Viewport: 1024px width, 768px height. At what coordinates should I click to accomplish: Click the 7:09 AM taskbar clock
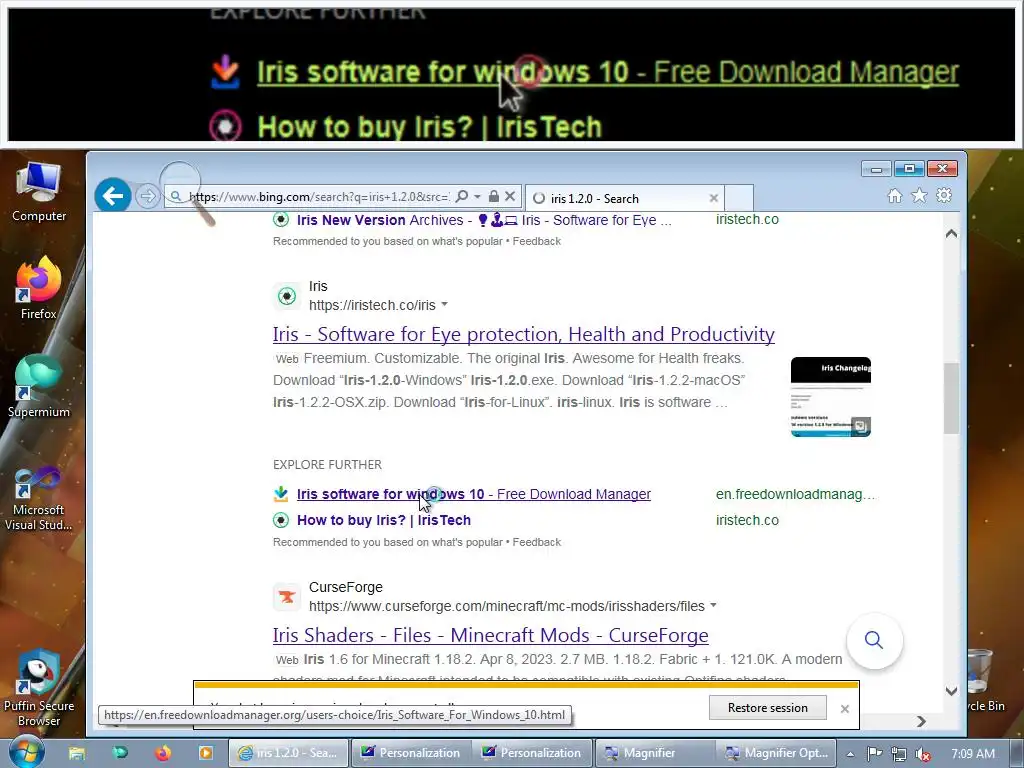coord(972,754)
